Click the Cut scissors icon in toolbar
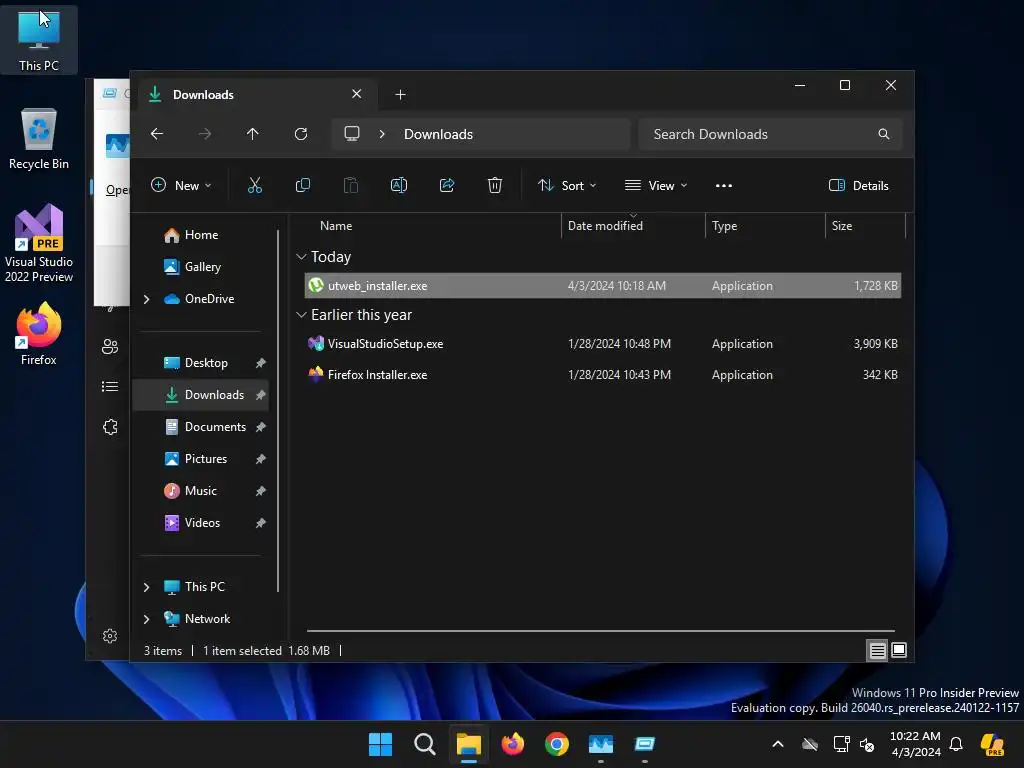Viewport: 1024px width, 768px height. coord(255,185)
